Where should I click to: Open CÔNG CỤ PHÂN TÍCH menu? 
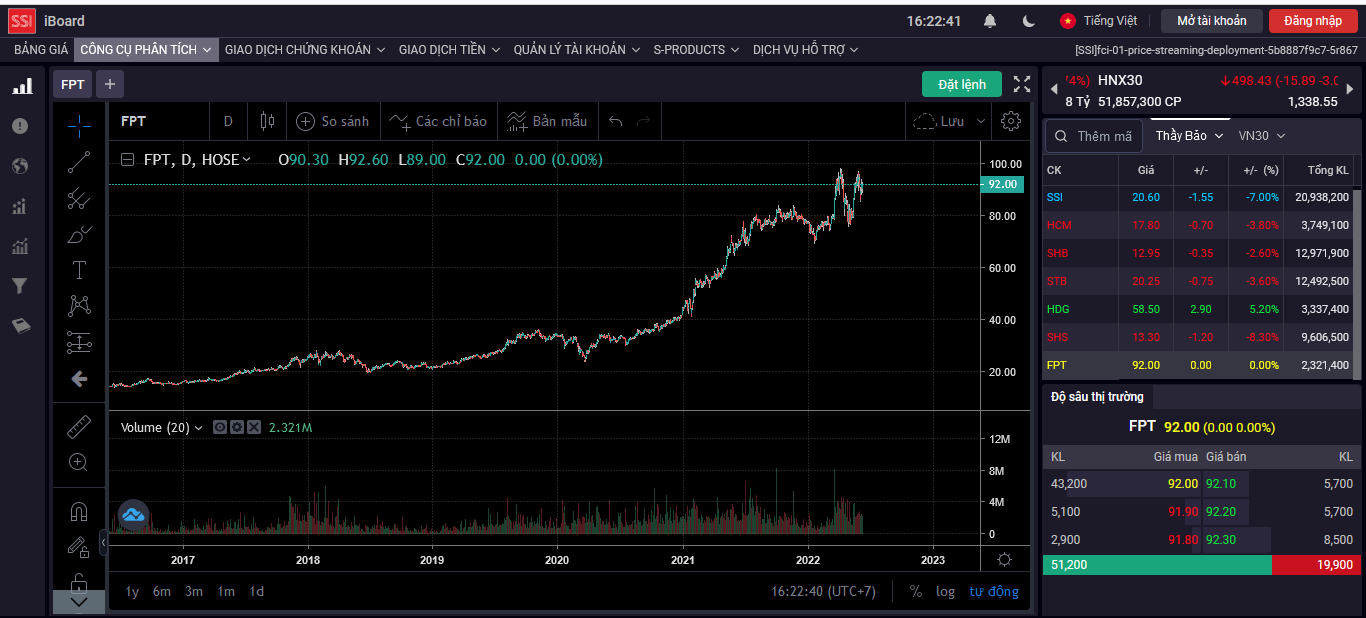pos(146,49)
